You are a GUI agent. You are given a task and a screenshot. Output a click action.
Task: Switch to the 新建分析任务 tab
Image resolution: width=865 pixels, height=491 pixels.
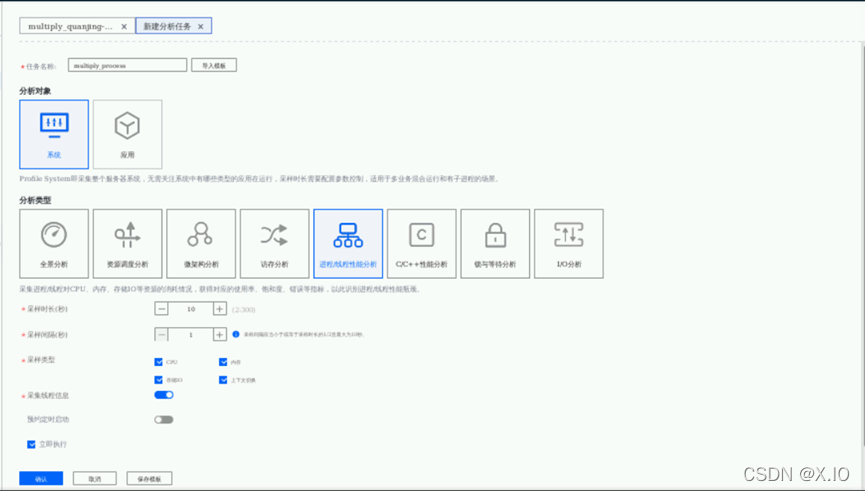coord(174,26)
